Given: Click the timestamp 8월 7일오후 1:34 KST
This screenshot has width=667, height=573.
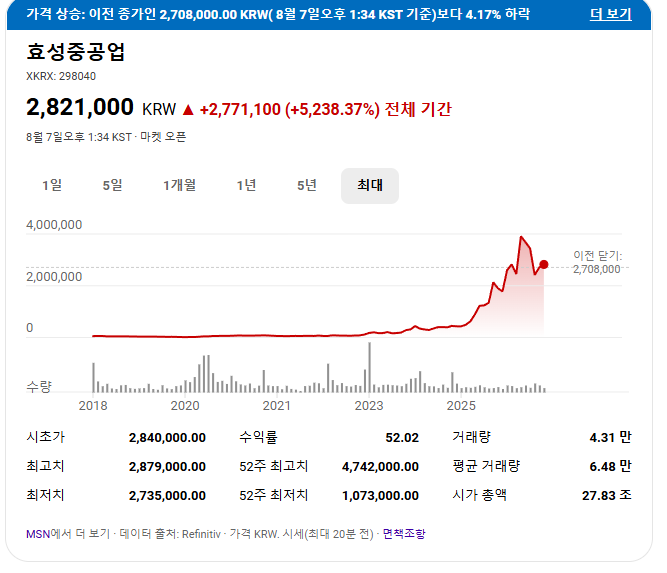Looking at the screenshot, I should point(79,137).
